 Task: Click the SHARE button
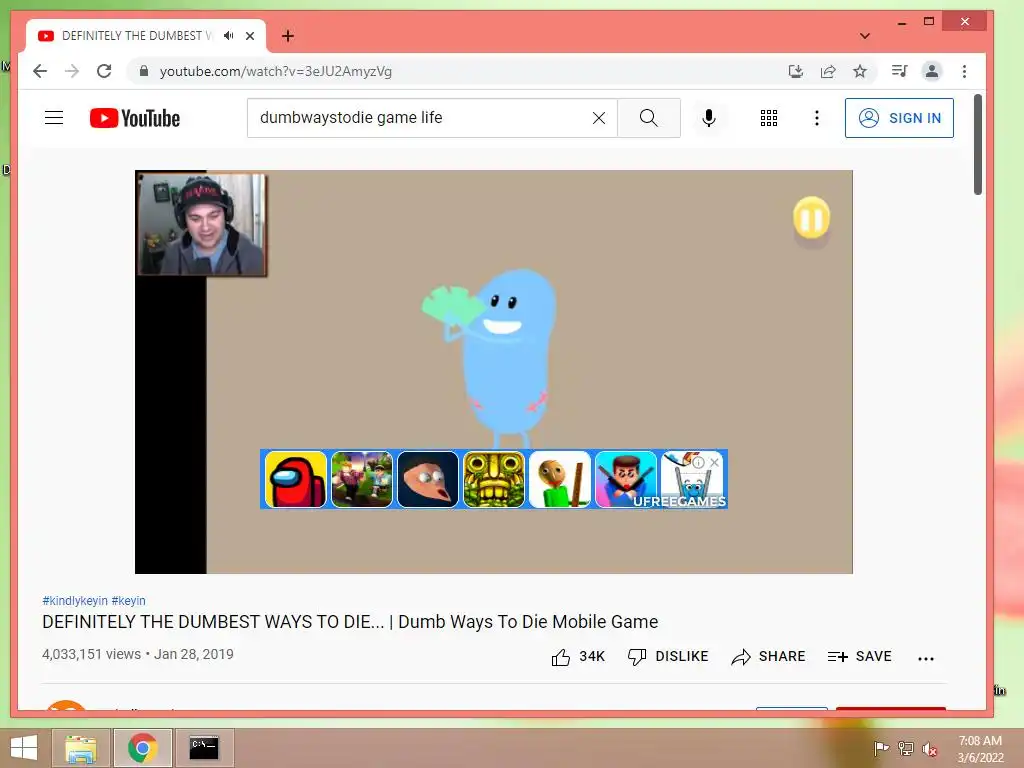[x=769, y=656]
